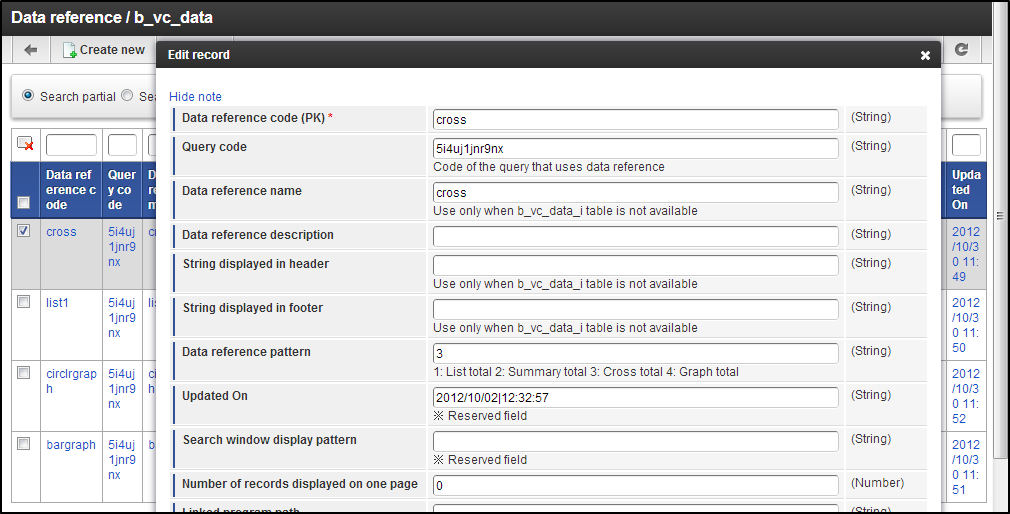Click the Updated On column header
1010x514 pixels.
coord(967,189)
